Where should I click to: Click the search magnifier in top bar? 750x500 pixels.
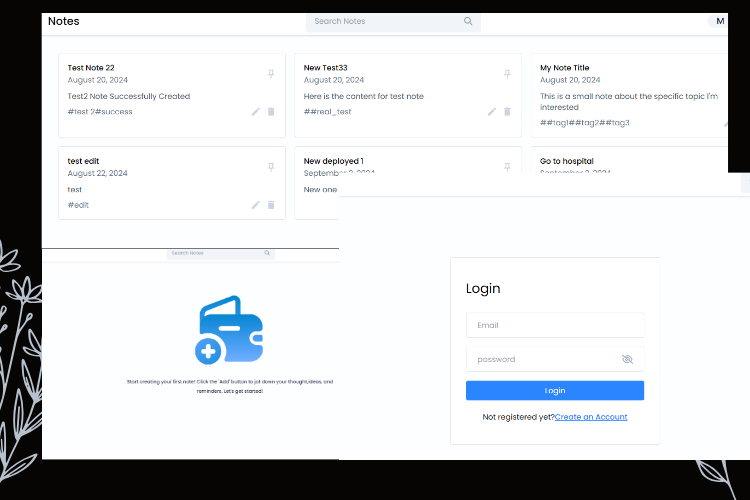tap(468, 21)
